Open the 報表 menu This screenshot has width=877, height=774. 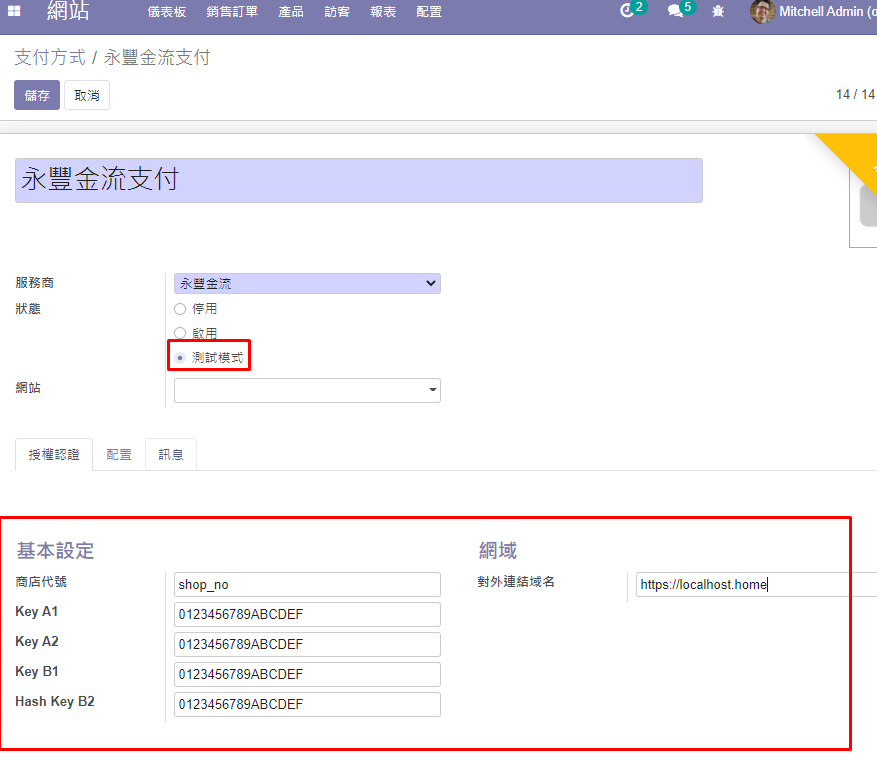click(383, 12)
